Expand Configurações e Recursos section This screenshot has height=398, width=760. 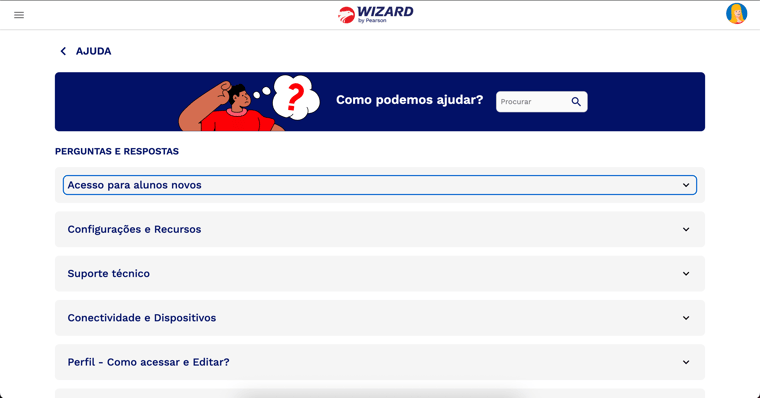[x=380, y=229]
